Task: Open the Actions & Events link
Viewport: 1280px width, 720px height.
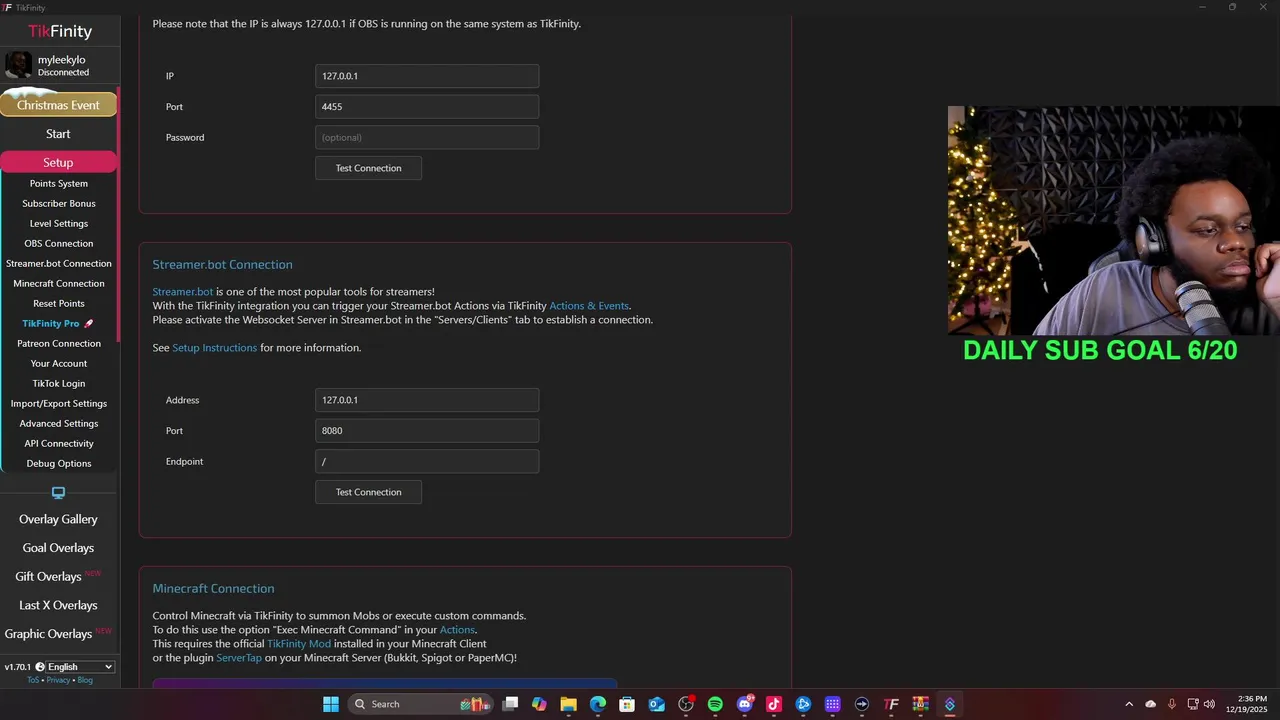Action: point(589,306)
